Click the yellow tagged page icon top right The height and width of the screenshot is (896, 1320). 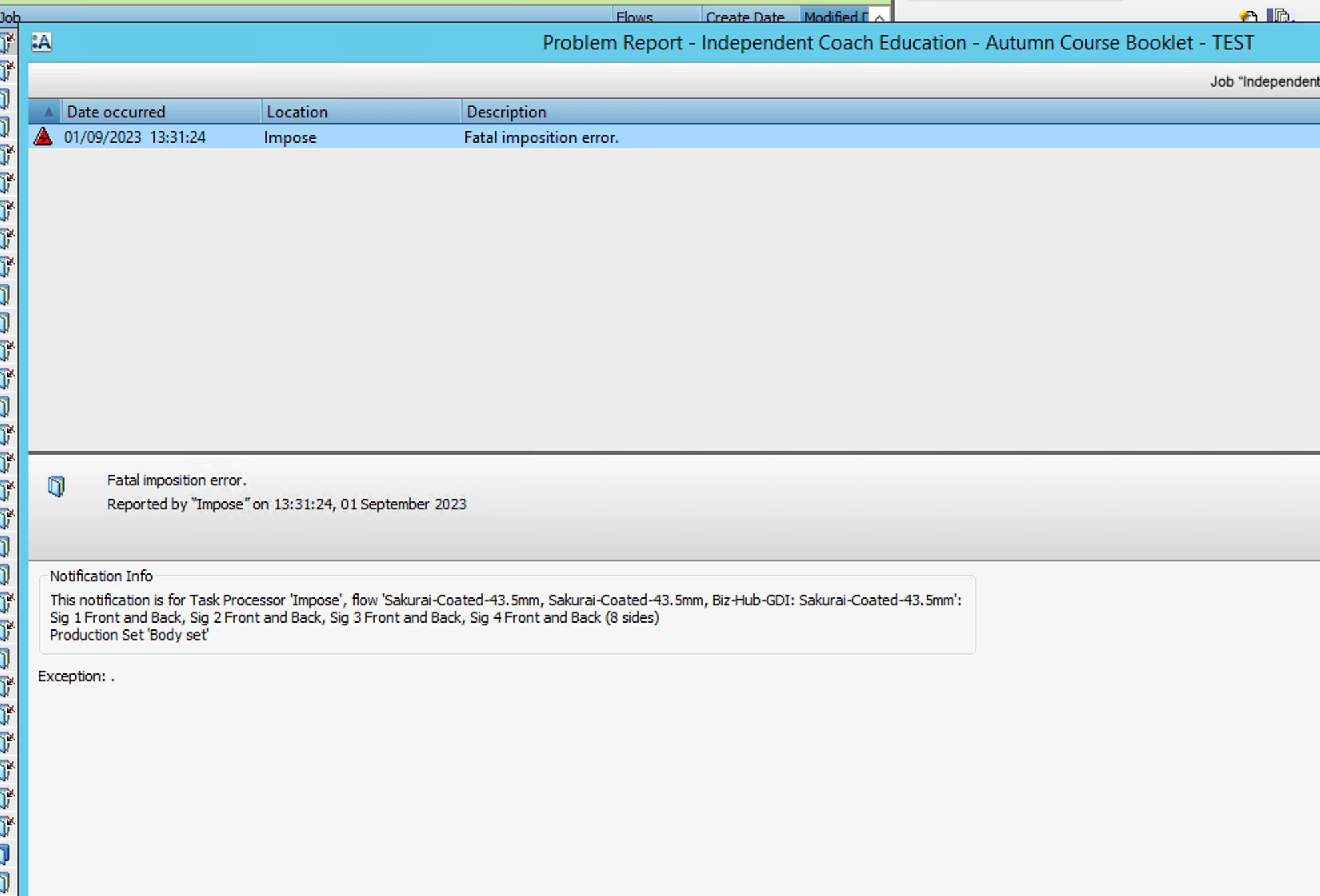point(1248,16)
